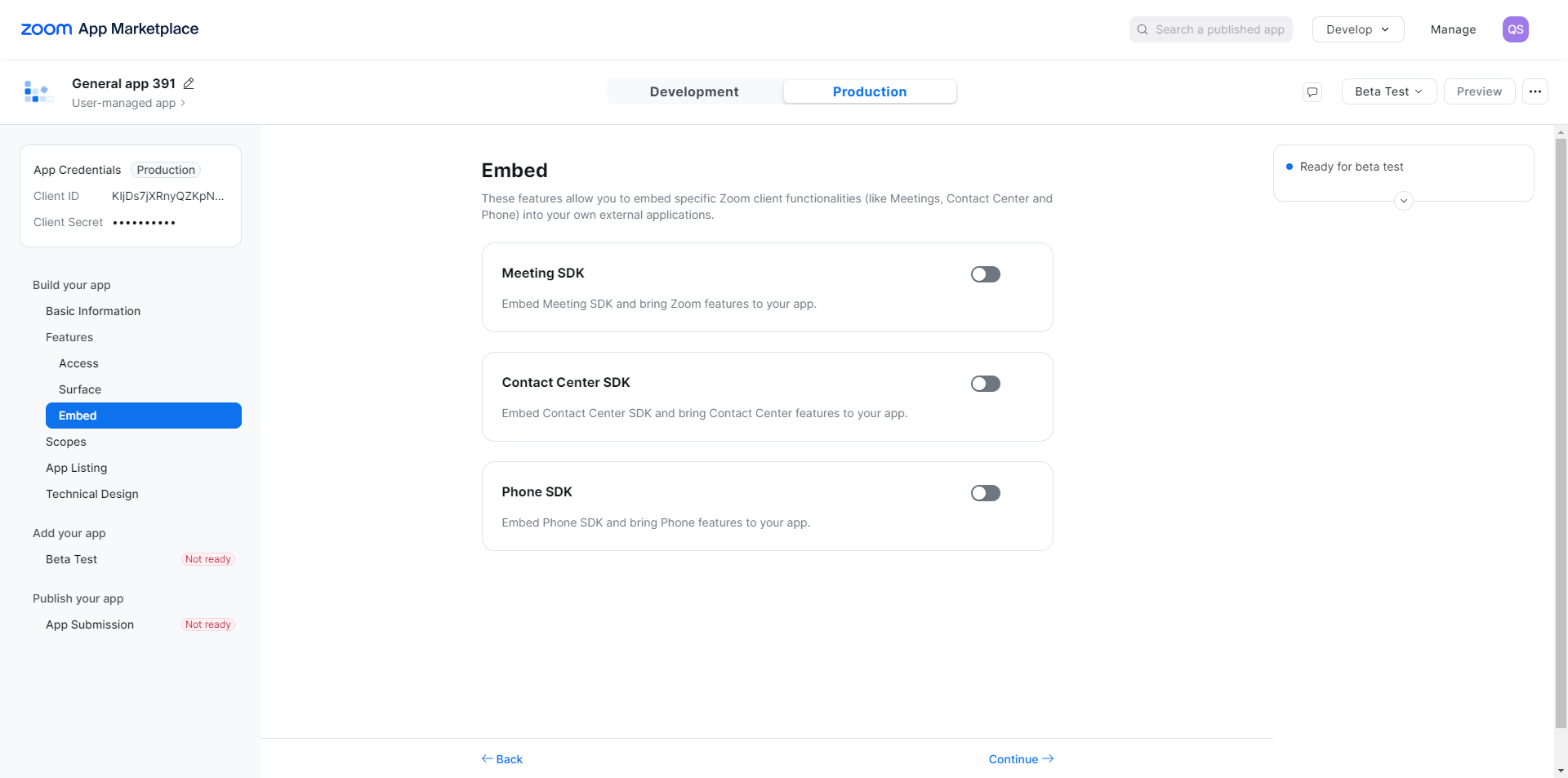Open the three-dot more options menu

point(1535,91)
